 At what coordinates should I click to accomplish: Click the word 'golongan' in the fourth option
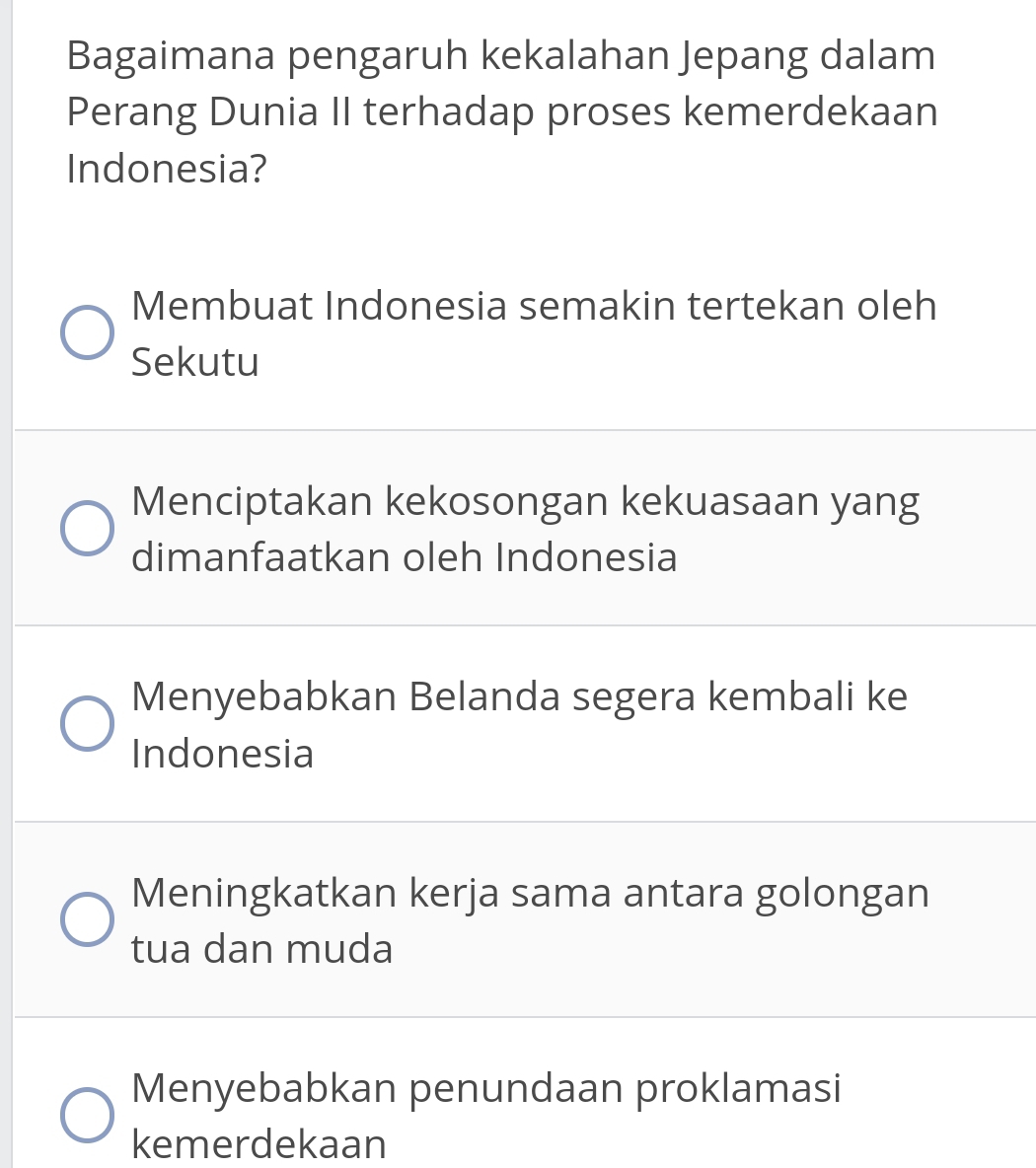843,893
